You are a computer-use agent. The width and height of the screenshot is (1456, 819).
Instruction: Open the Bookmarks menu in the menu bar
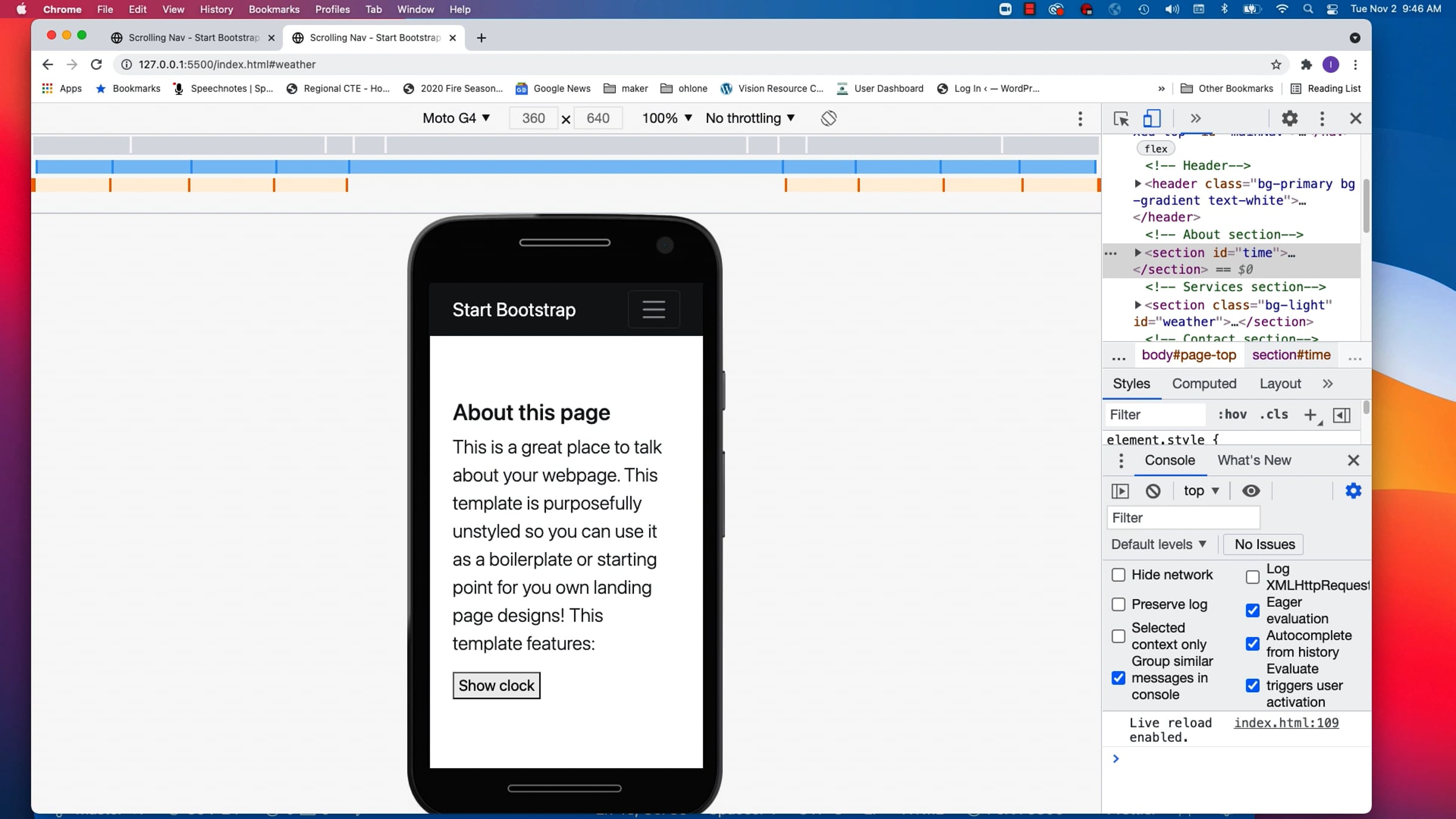pos(274,9)
